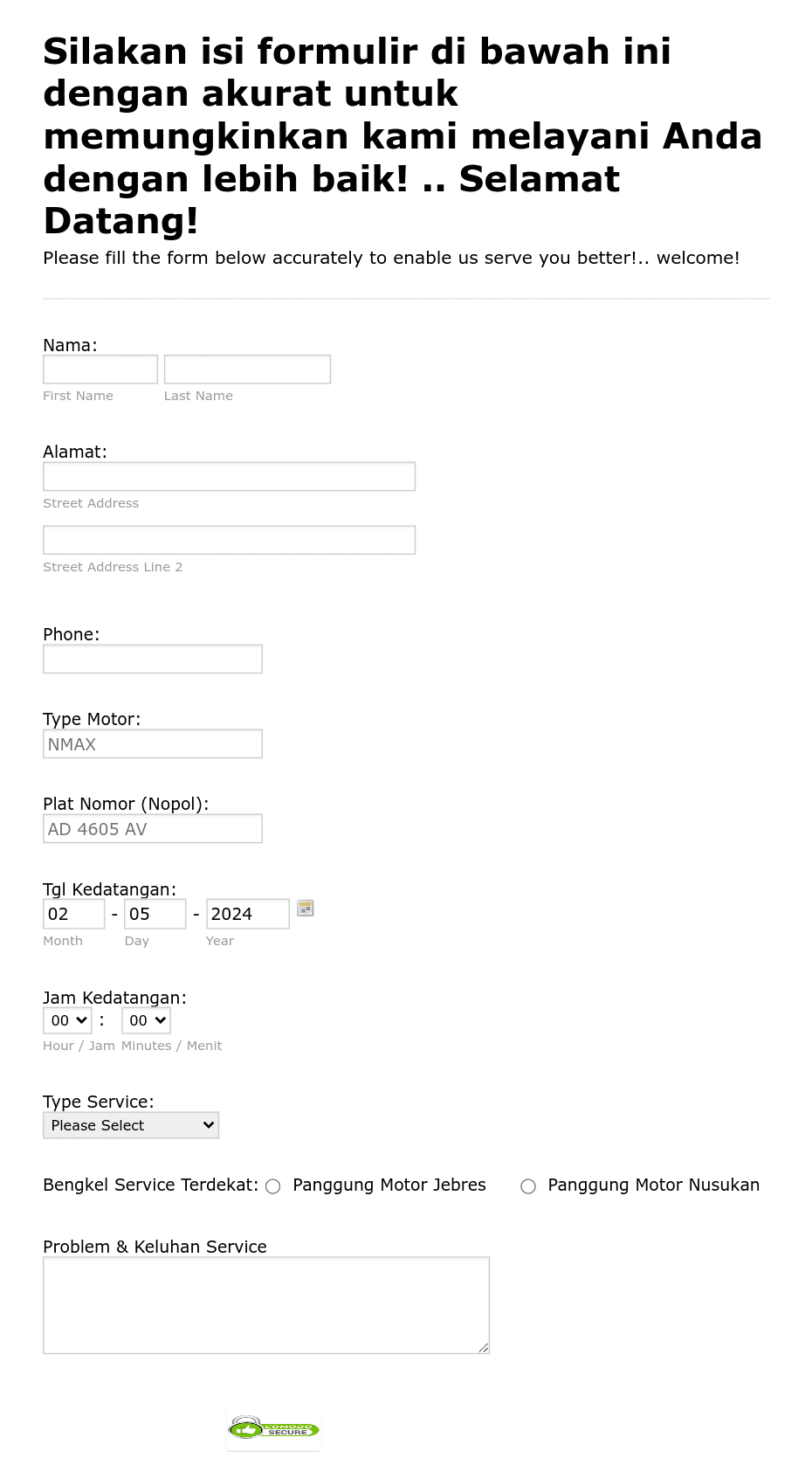Open the Minutes dropdown under Jam Kedatangan
This screenshot has width=812, height=1479.
[145, 1019]
